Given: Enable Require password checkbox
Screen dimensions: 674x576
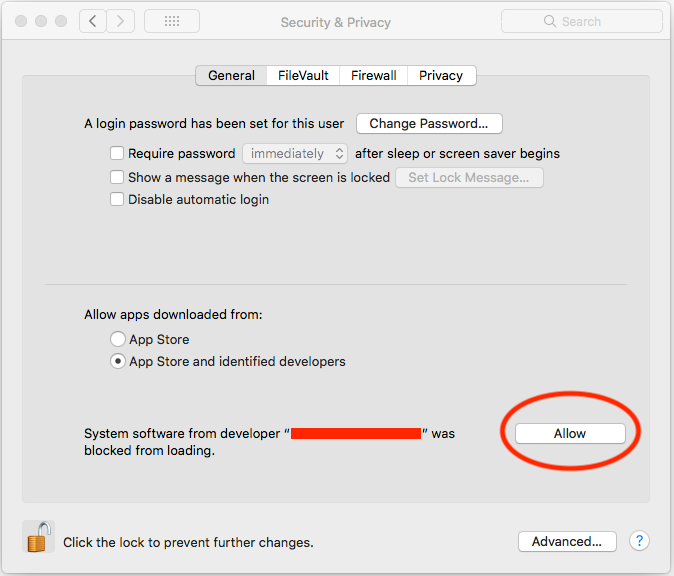Looking at the screenshot, I should coord(117,153).
